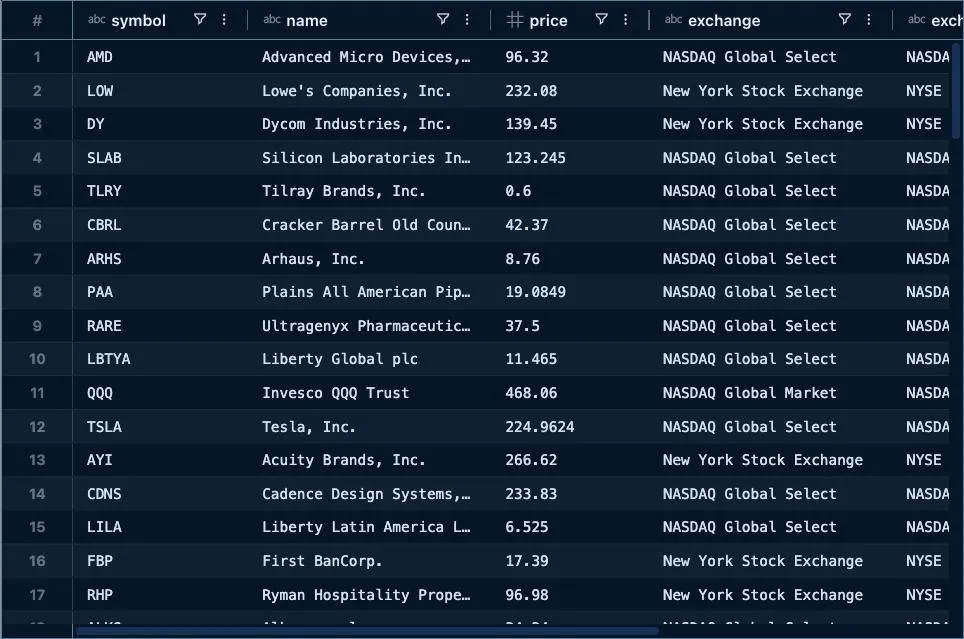The image size is (964, 639).
Task: Select the PAA symbol cell
Action: [x=160, y=292]
